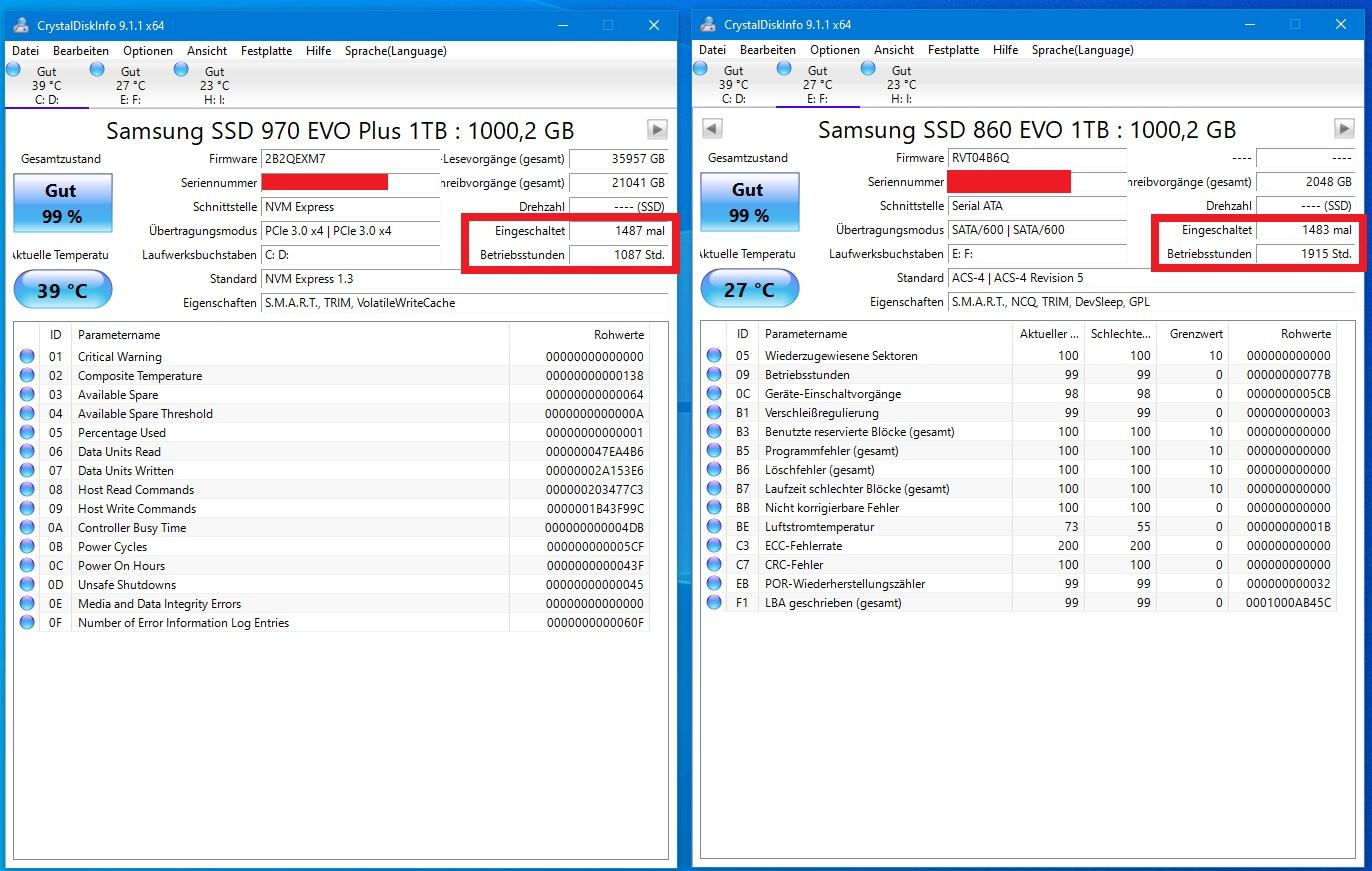1372x871 pixels.
Task: Click Samsung SSD 860 EVO 1TB title
Action: (x=1027, y=130)
